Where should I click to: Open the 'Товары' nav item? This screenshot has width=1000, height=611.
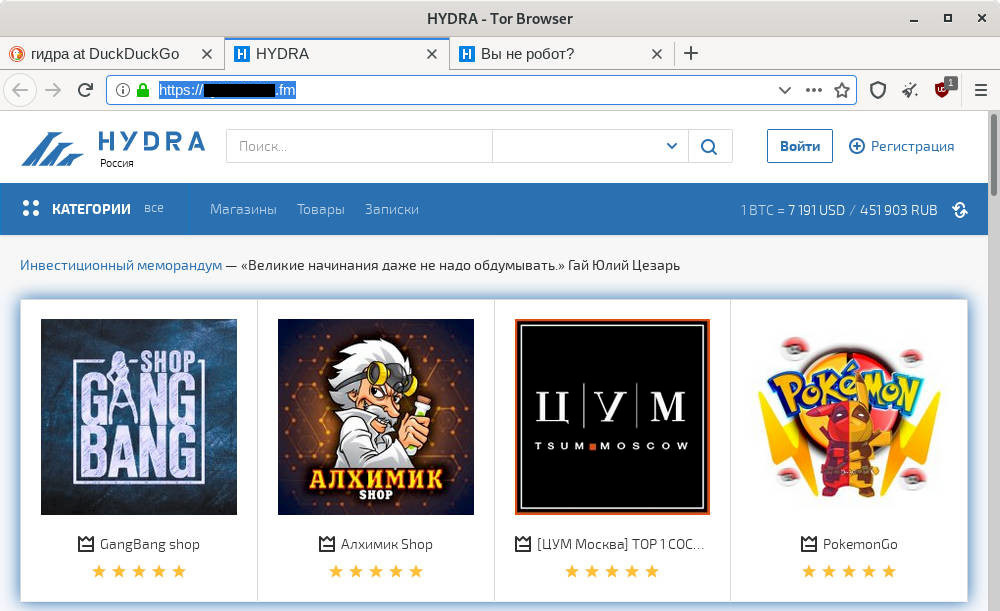pyautogui.click(x=320, y=209)
